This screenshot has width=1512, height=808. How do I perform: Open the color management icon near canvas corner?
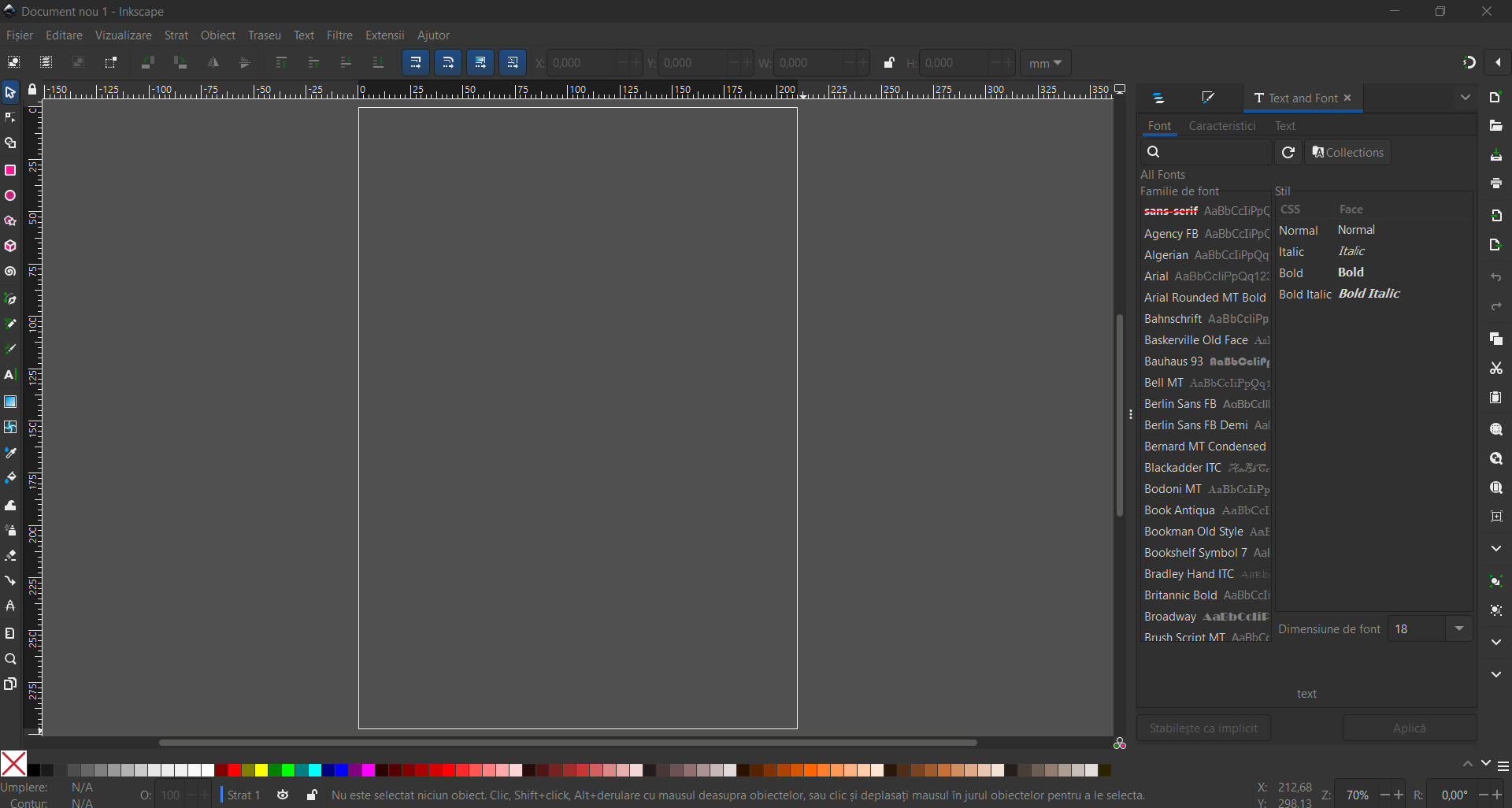(x=1120, y=743)
